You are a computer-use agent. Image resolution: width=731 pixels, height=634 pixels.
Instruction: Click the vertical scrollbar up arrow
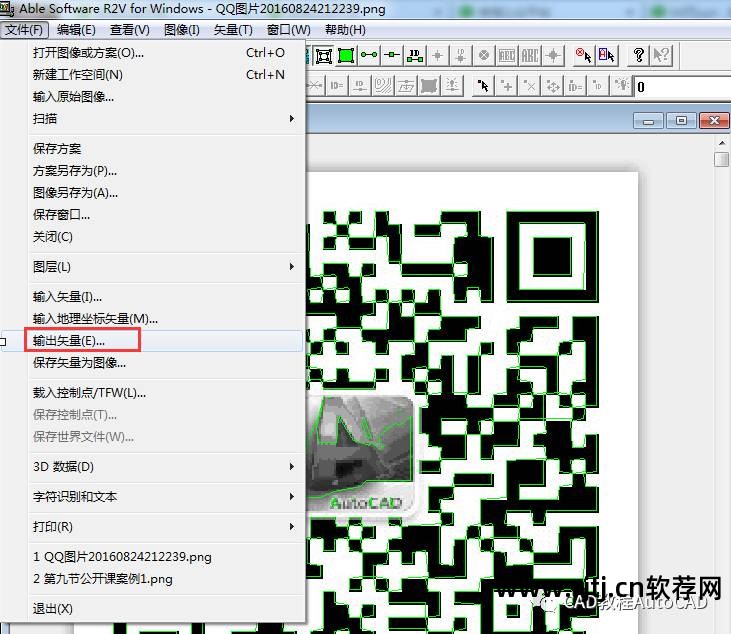(x=722, y=143)
